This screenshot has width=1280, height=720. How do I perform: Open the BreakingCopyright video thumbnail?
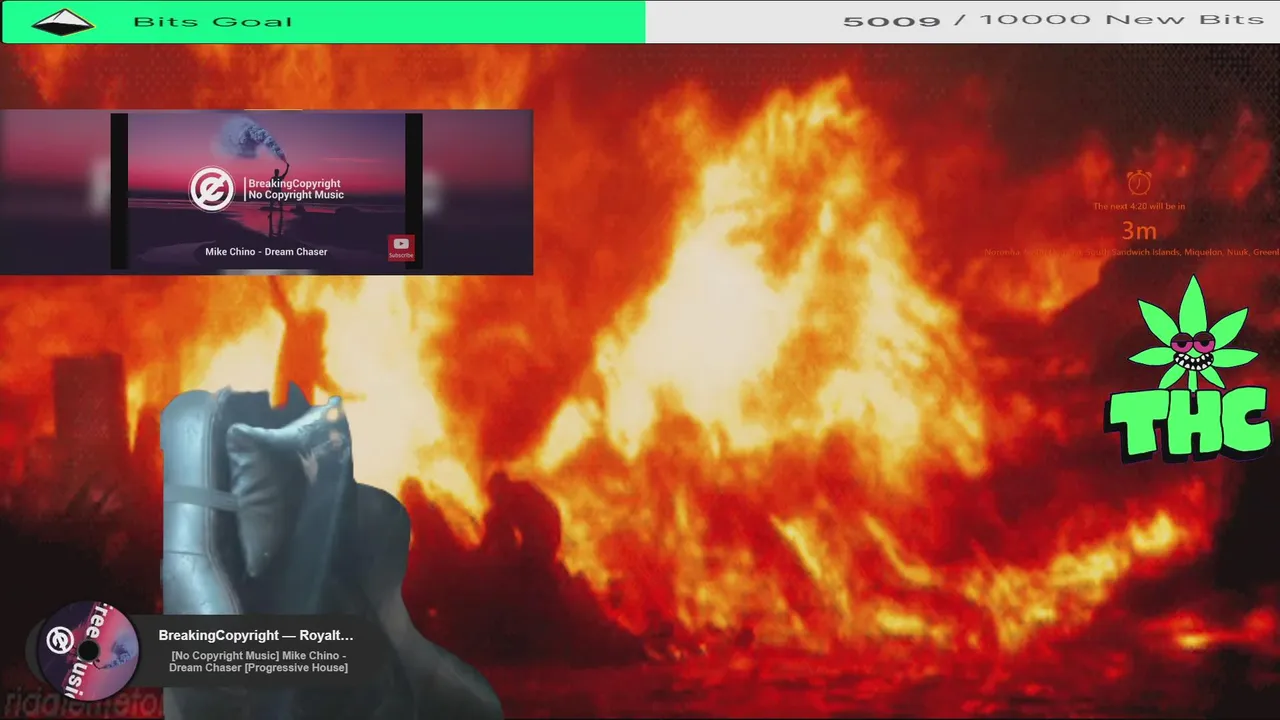pyautogui.click(x=266, y=191)
